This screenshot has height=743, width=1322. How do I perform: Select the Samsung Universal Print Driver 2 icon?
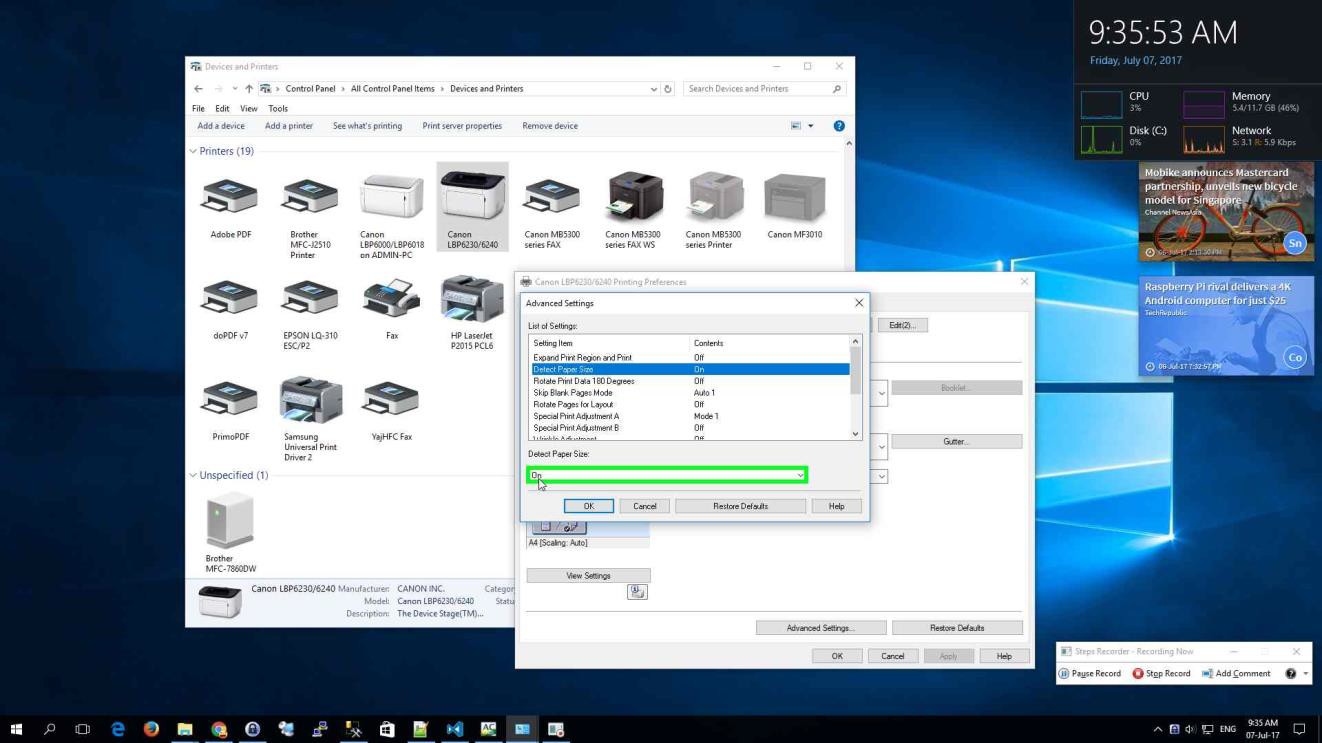click(x=310, y=401)
